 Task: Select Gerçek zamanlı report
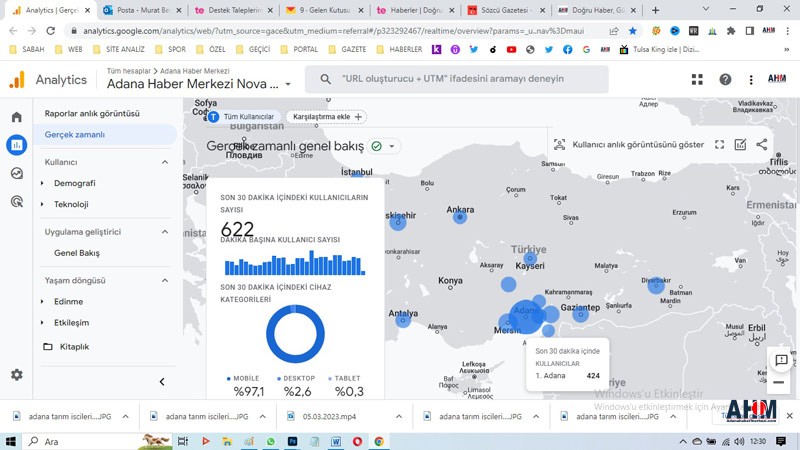[x=105, y=135]
